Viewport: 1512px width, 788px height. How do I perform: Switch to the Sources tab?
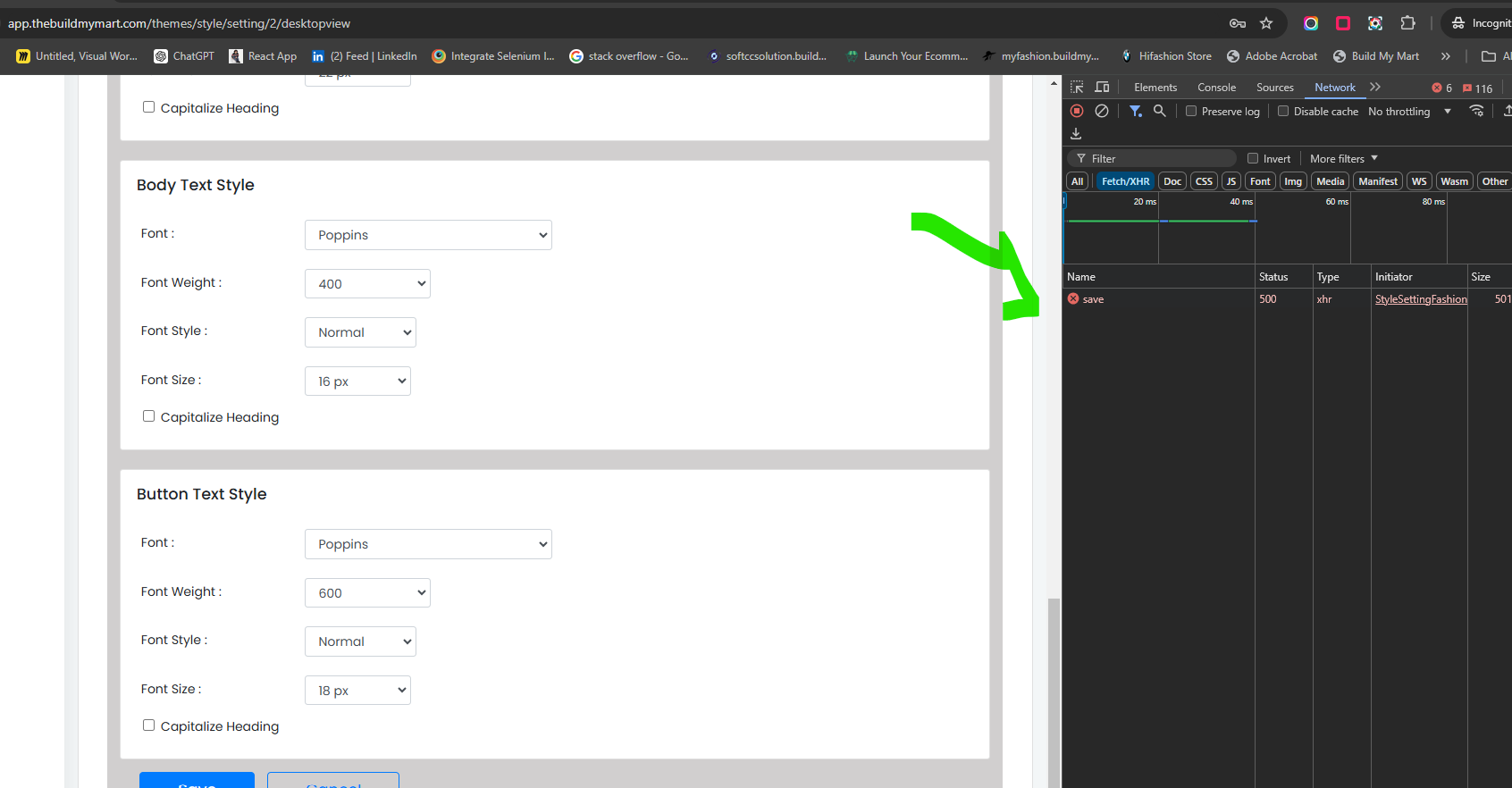click(x=1274, y=88)
